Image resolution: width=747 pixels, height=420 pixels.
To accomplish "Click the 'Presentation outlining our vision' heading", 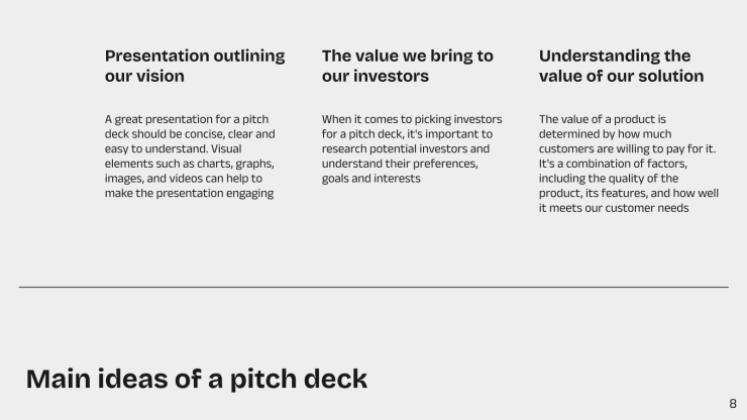I will click(x=194, y=65).
